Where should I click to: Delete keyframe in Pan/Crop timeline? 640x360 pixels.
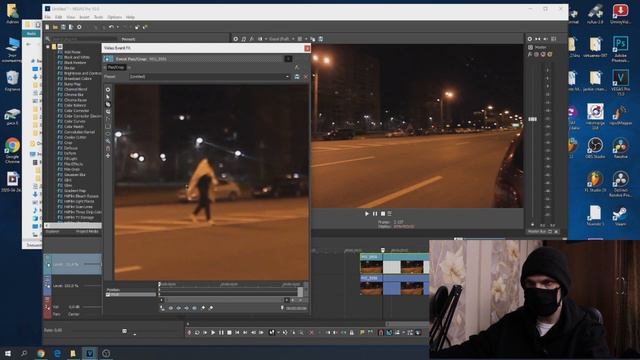(211, 308)
